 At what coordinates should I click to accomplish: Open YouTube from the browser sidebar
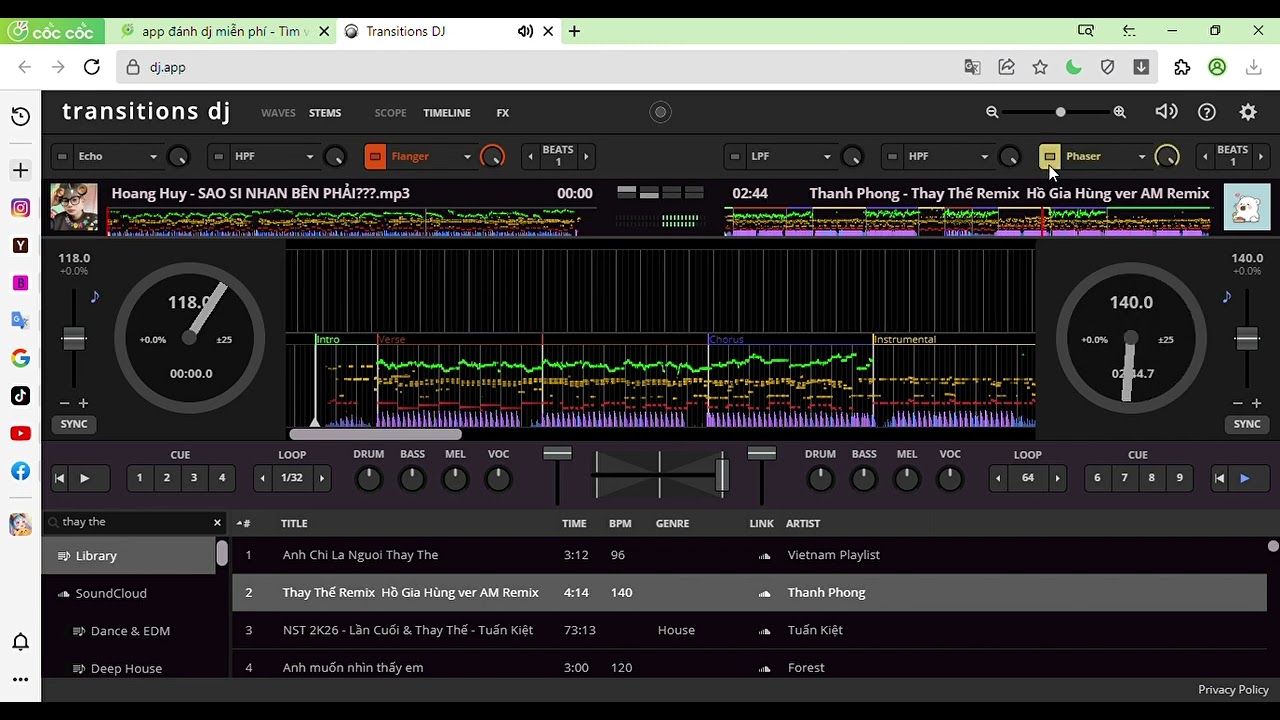click(x=20, y=433)
